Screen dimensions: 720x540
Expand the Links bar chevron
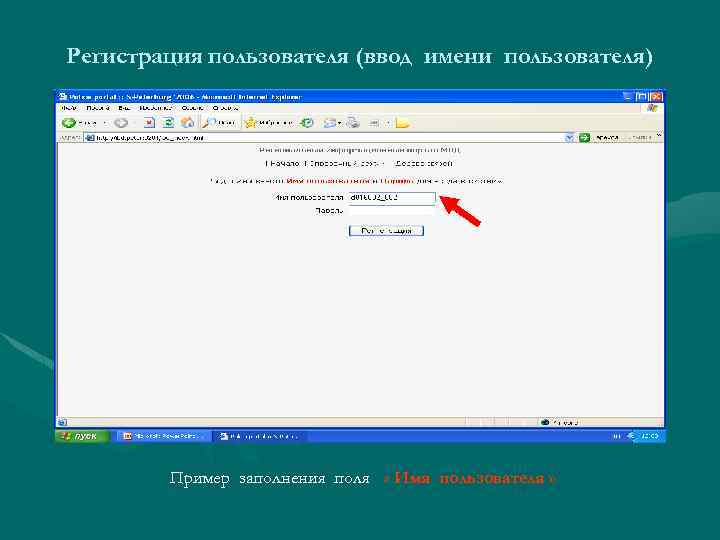click(659, 136)
